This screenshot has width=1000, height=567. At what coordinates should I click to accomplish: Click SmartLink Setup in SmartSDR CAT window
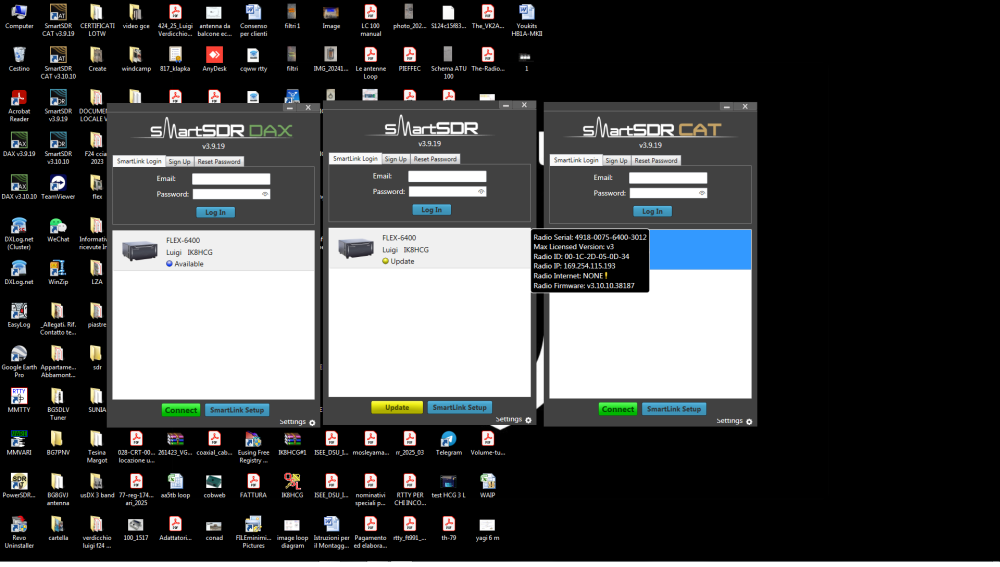coord(673,408)
